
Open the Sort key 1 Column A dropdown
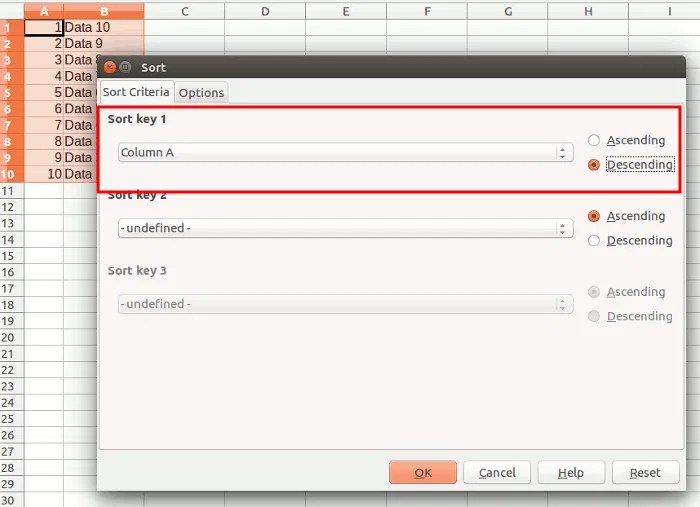coord(346,153)
